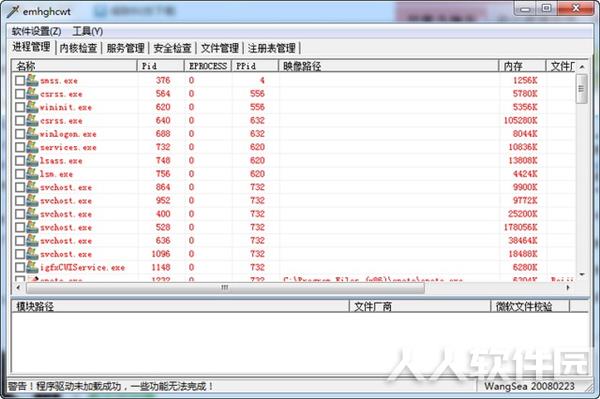Open the 工具(Y) menu
600x399 pixels.
(88, 31)
